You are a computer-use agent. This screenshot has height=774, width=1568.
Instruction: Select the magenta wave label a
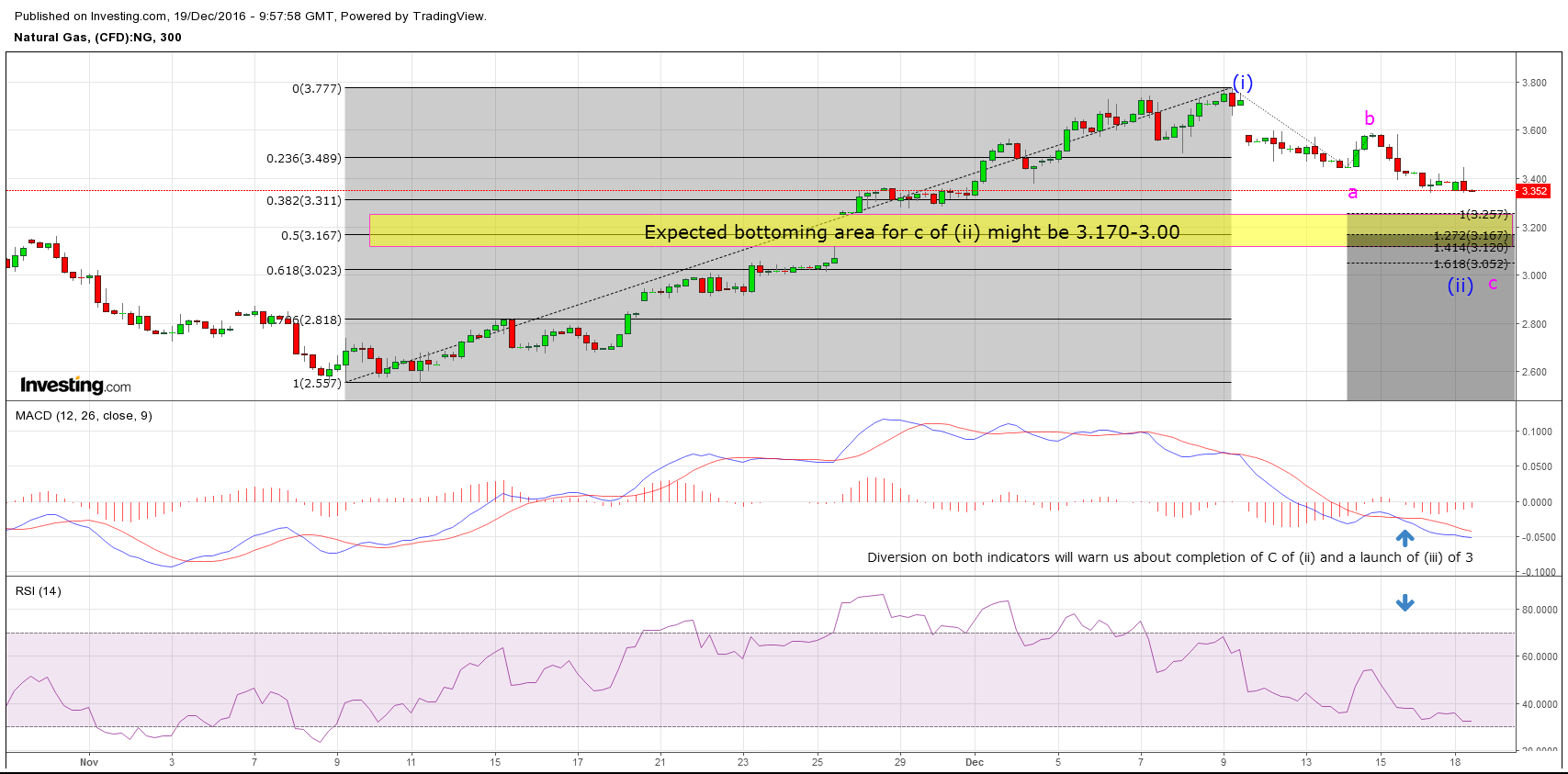click(x=1352, y=193)
